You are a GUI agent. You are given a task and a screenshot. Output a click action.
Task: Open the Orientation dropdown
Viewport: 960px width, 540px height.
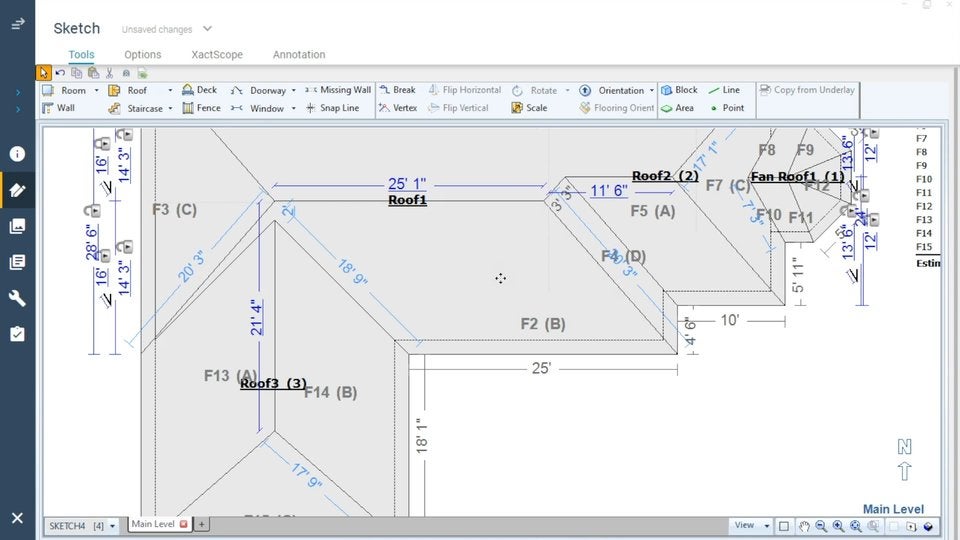[652, 91]
